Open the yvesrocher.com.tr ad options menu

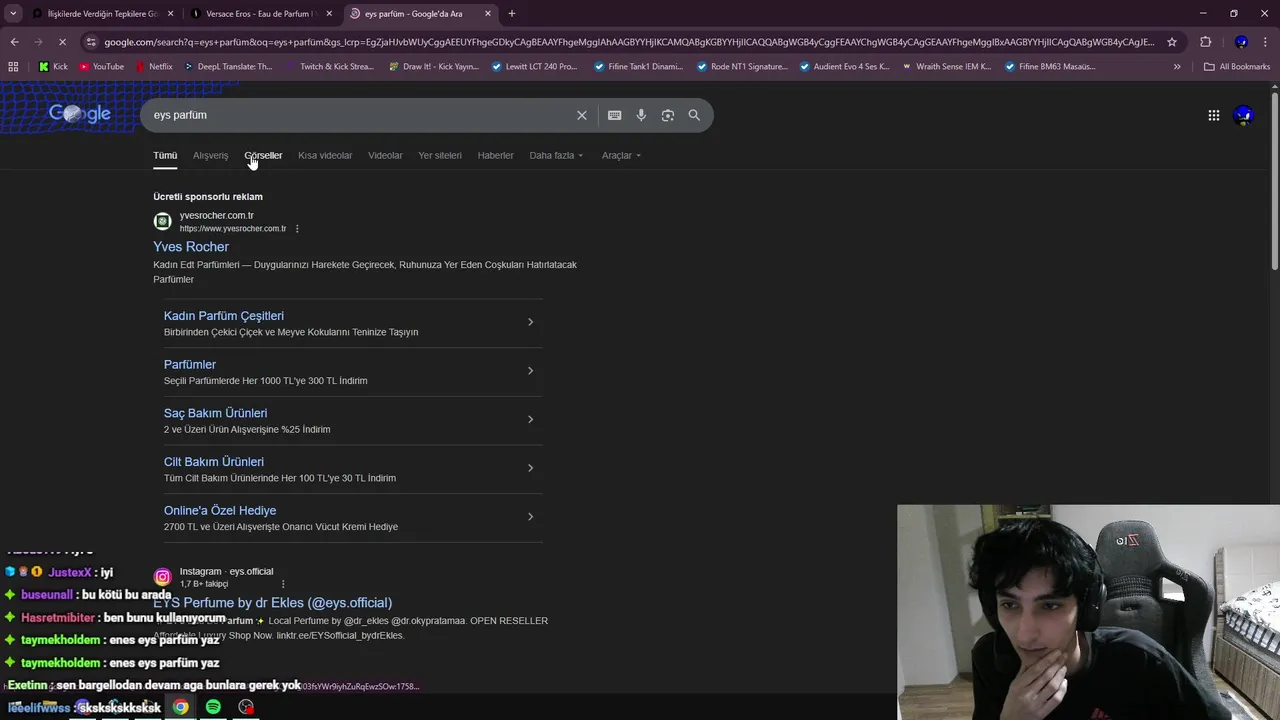click(297, 229)
